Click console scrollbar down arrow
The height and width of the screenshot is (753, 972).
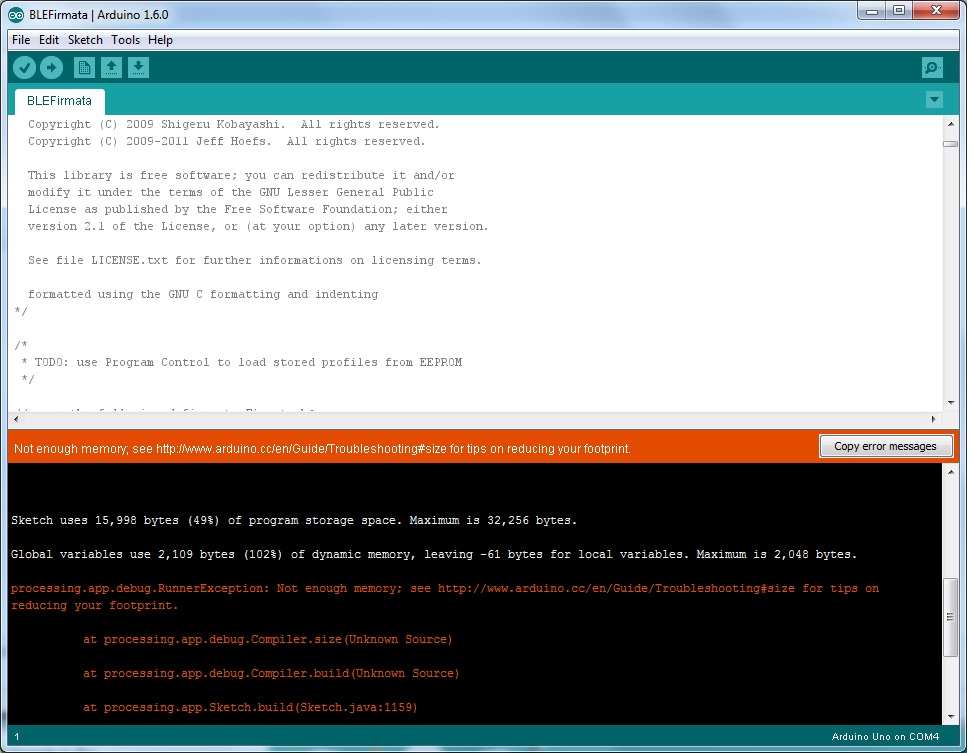(x=951, y=717)
